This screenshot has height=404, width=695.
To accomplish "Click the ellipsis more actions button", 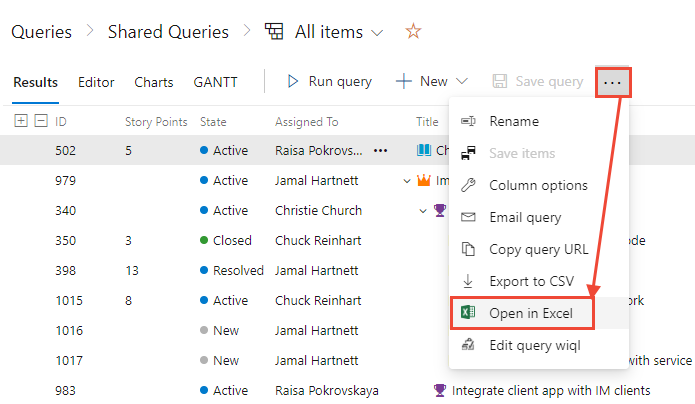I will [x=613, y=82].
